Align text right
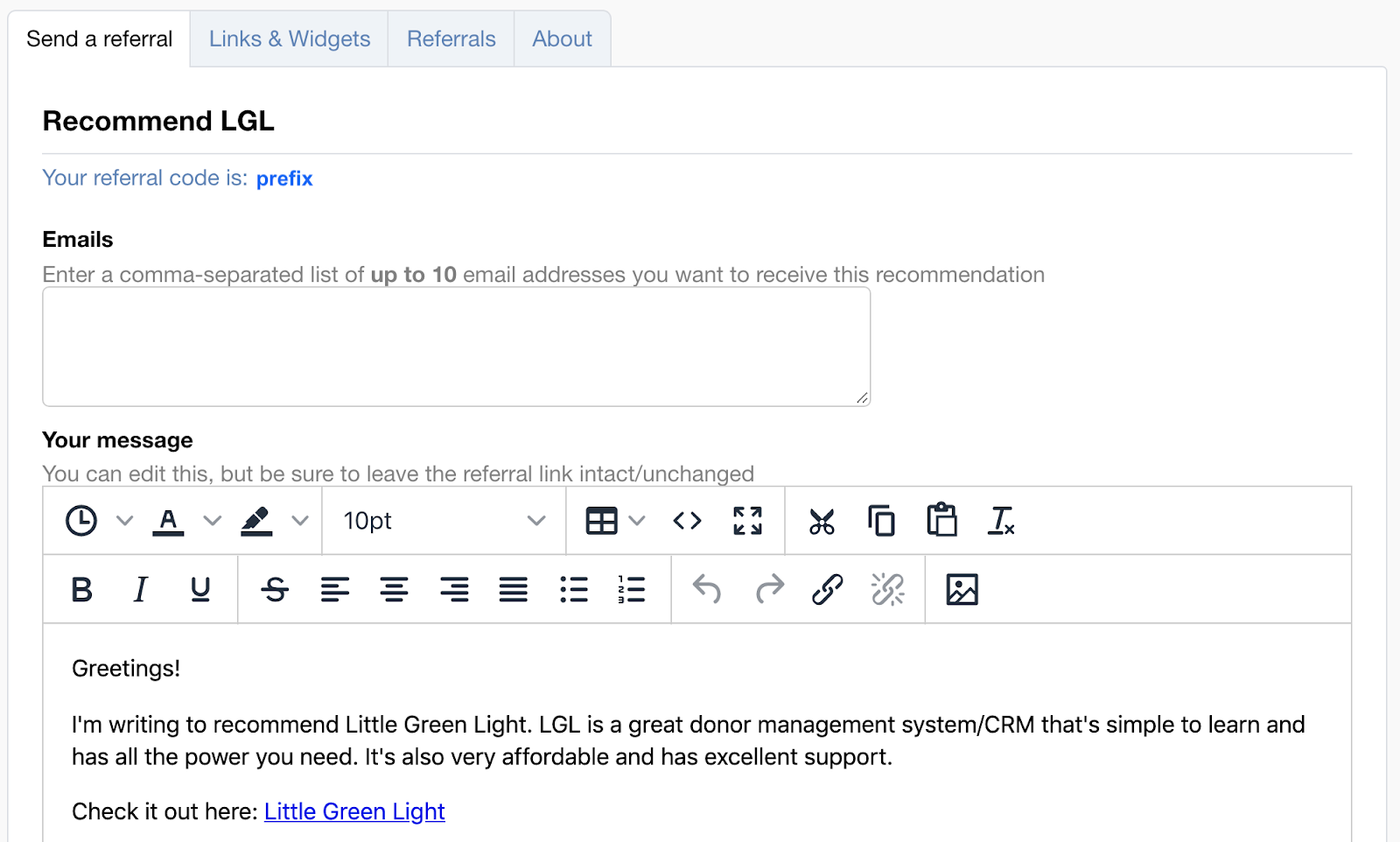1400x842 pixels. pyautogui.click(x=454, y=590)
